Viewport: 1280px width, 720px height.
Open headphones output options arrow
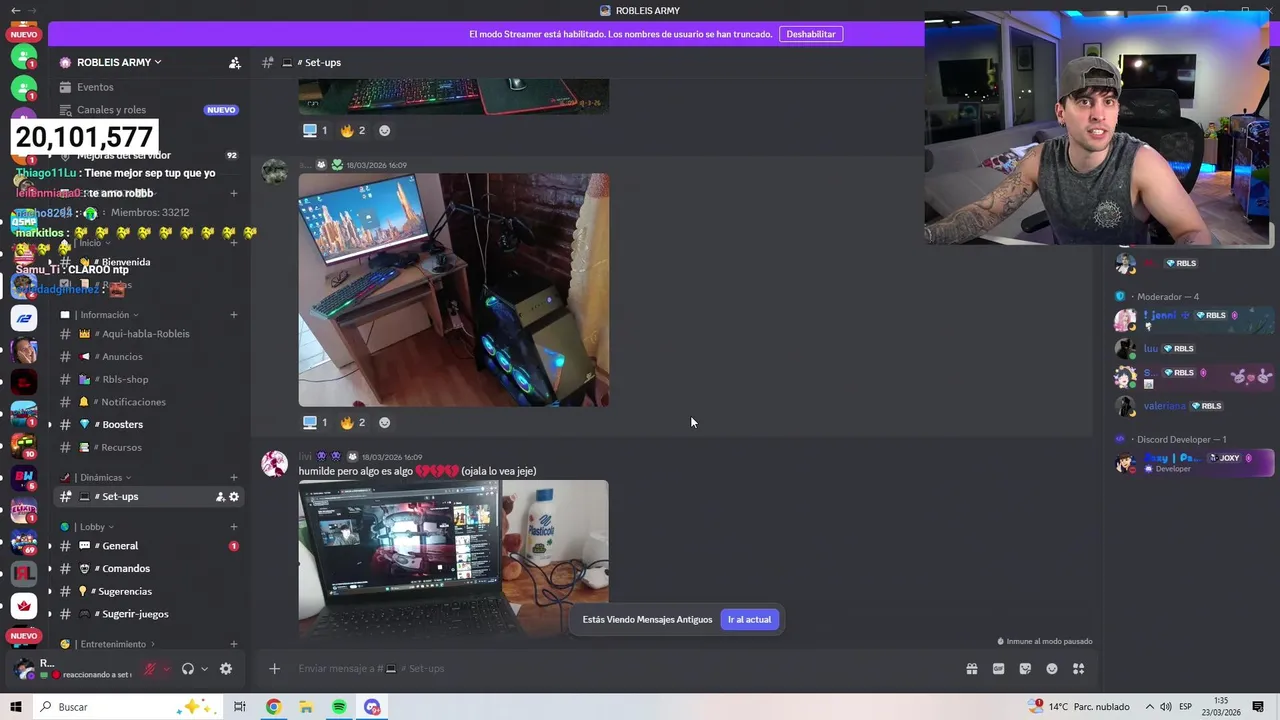click(x=204, y=669)
